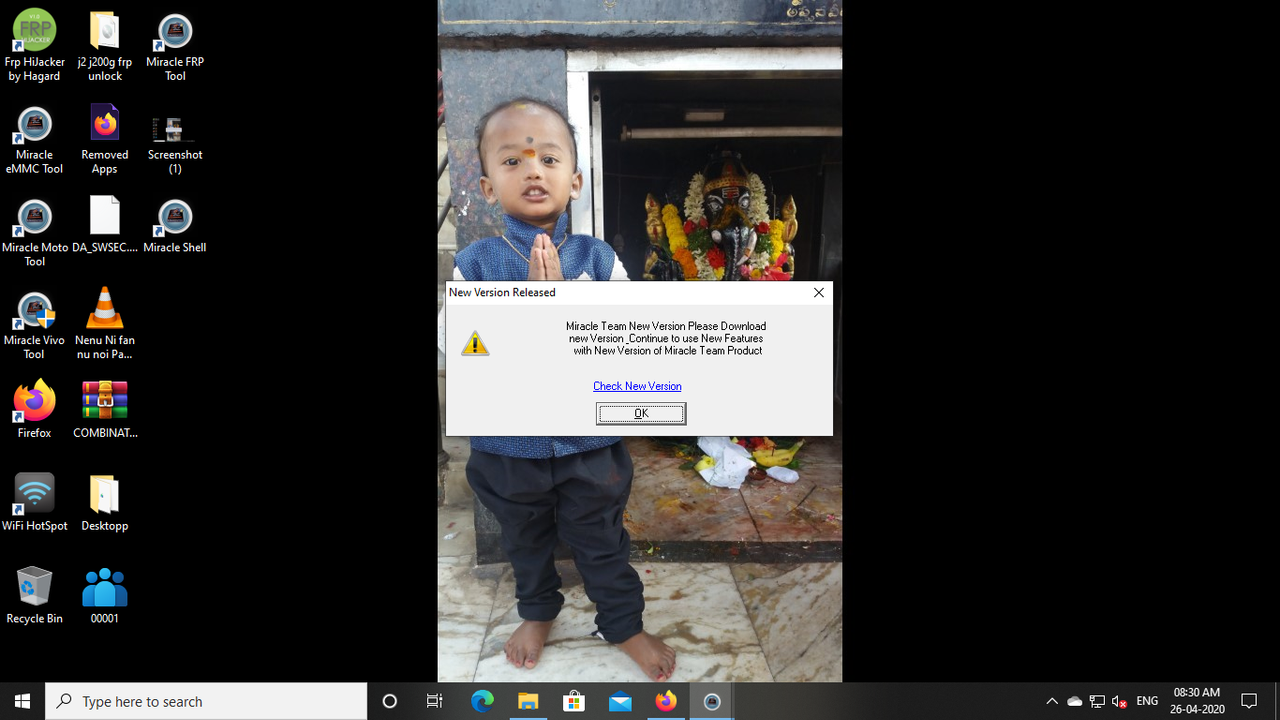Open File Explorer from the taskbar
Screen dimensions: 1280x720
tap(528, 701)
